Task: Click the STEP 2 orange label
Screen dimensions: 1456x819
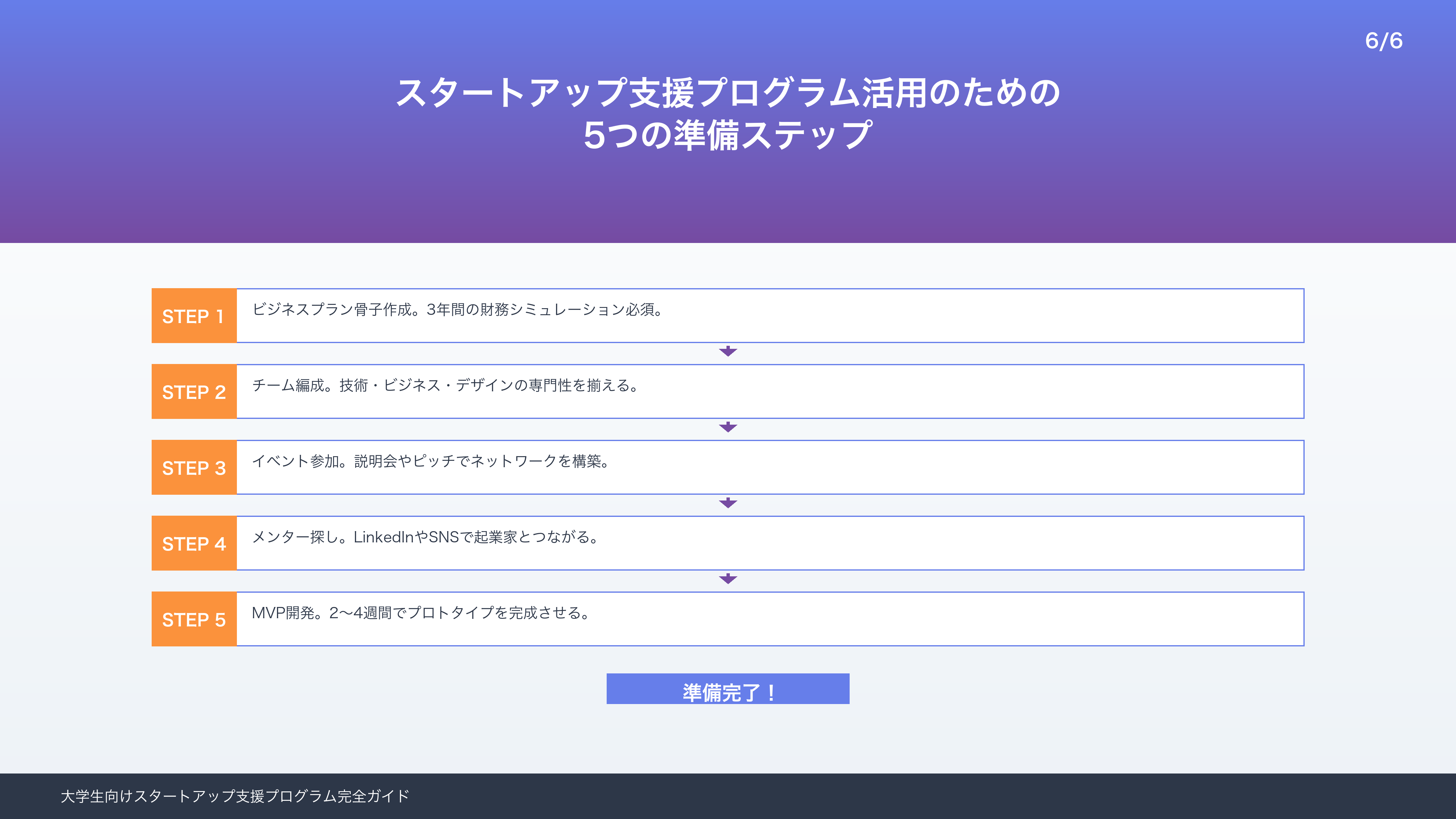Action: (x=194, y=391)
